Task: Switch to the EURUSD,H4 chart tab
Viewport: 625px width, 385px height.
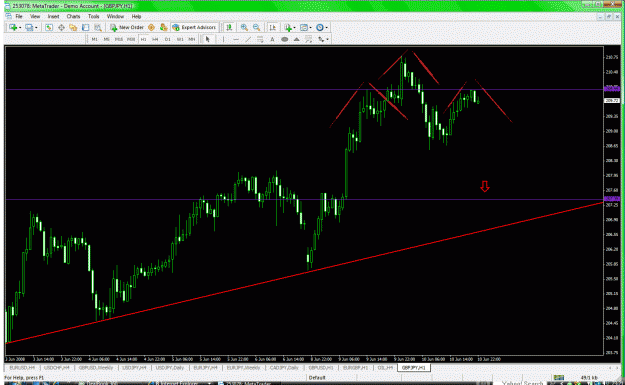Action: [22, 367]
